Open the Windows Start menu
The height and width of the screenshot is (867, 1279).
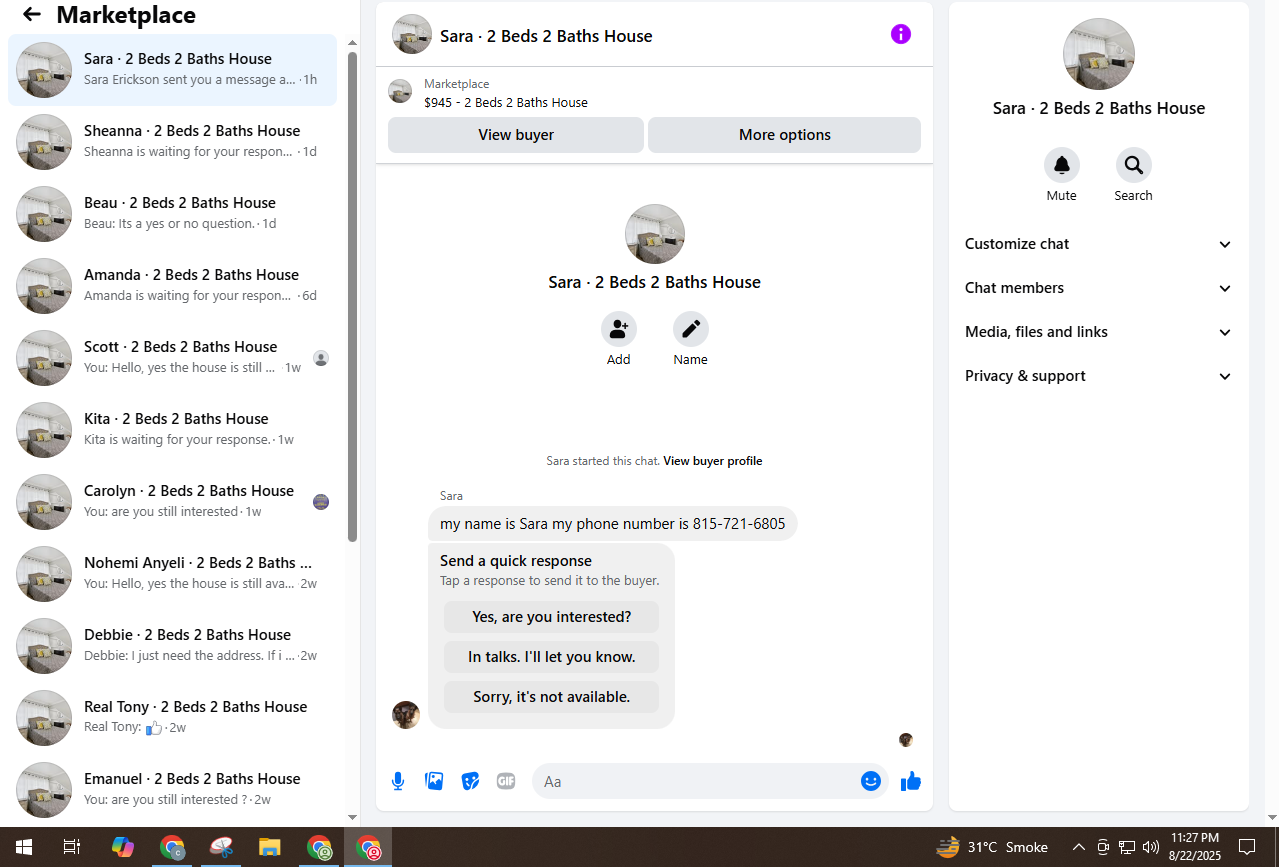pos(24,847)
